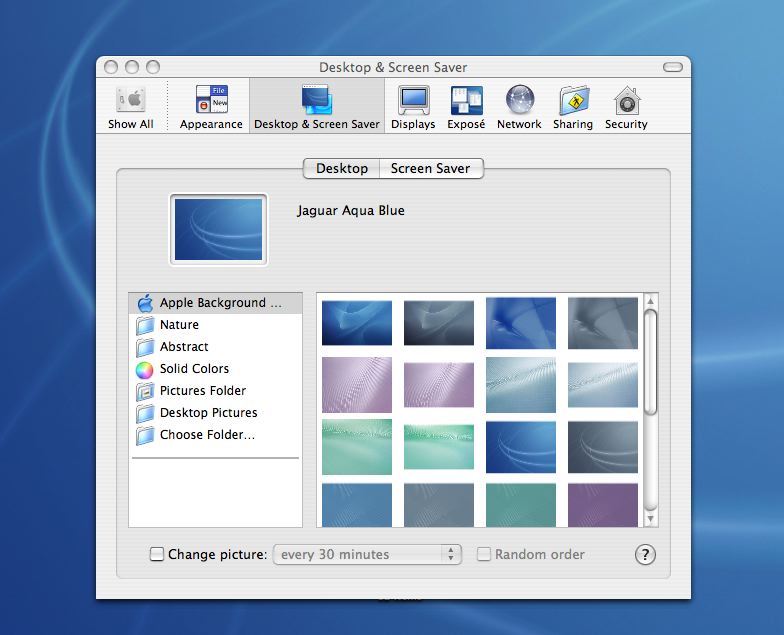Select first green aqua wallpaper thumbnail
Image resolution: width=784 pixels, height=635 pixels.
[357, 447]
